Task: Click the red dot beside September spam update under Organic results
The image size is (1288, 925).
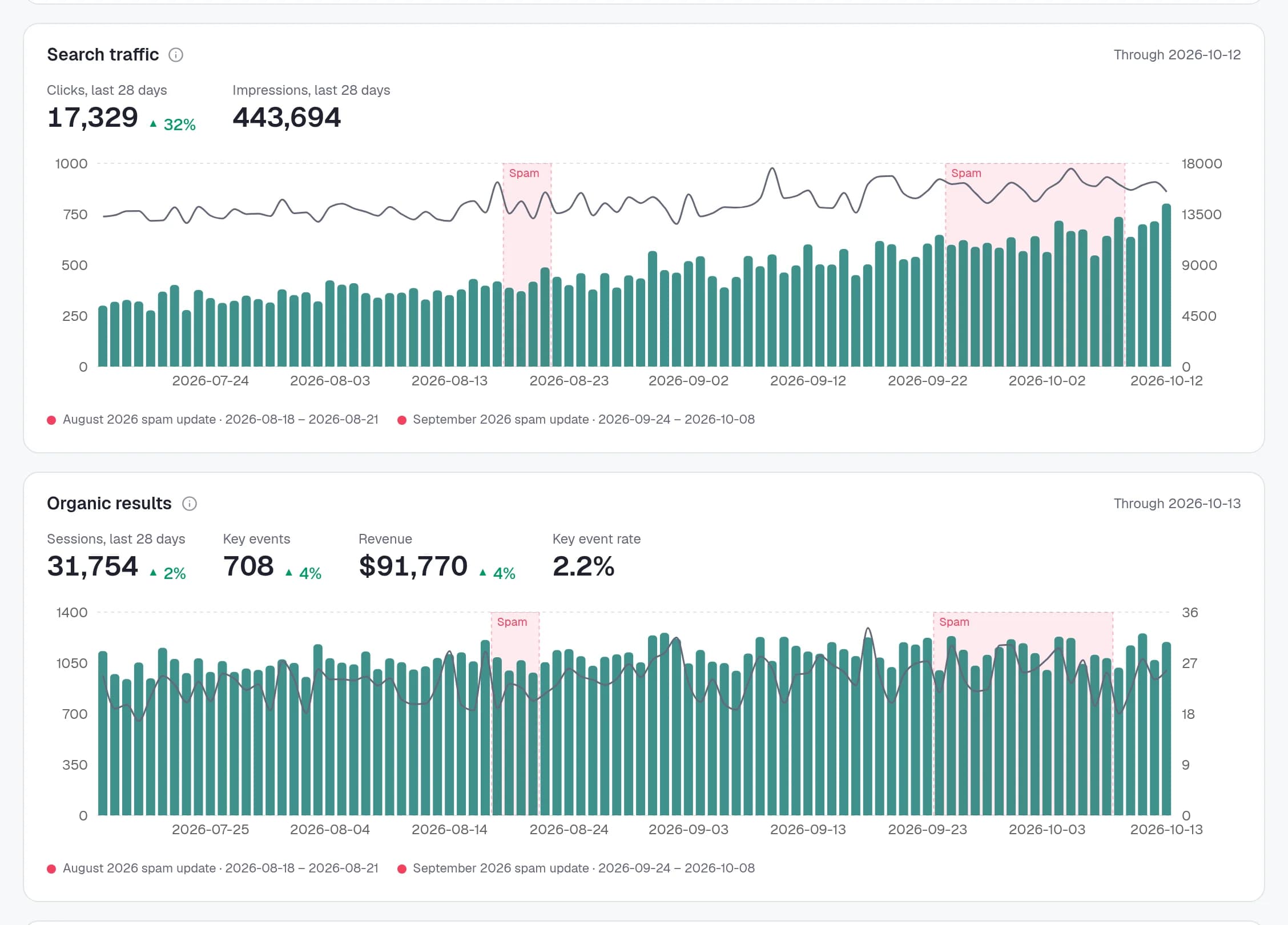Action: click(402, 869)
